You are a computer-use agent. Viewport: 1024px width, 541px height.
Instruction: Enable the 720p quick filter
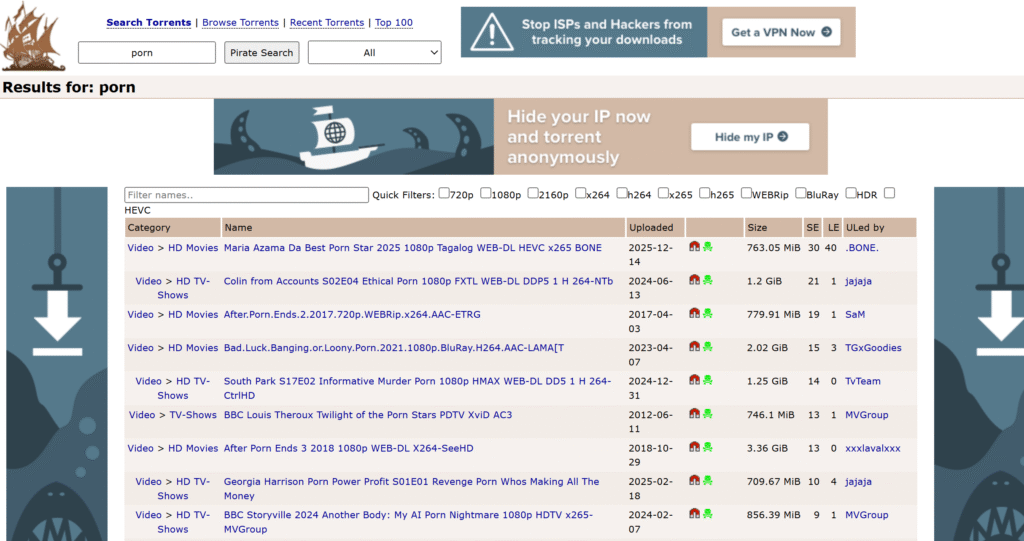click(x=444, y=194)
